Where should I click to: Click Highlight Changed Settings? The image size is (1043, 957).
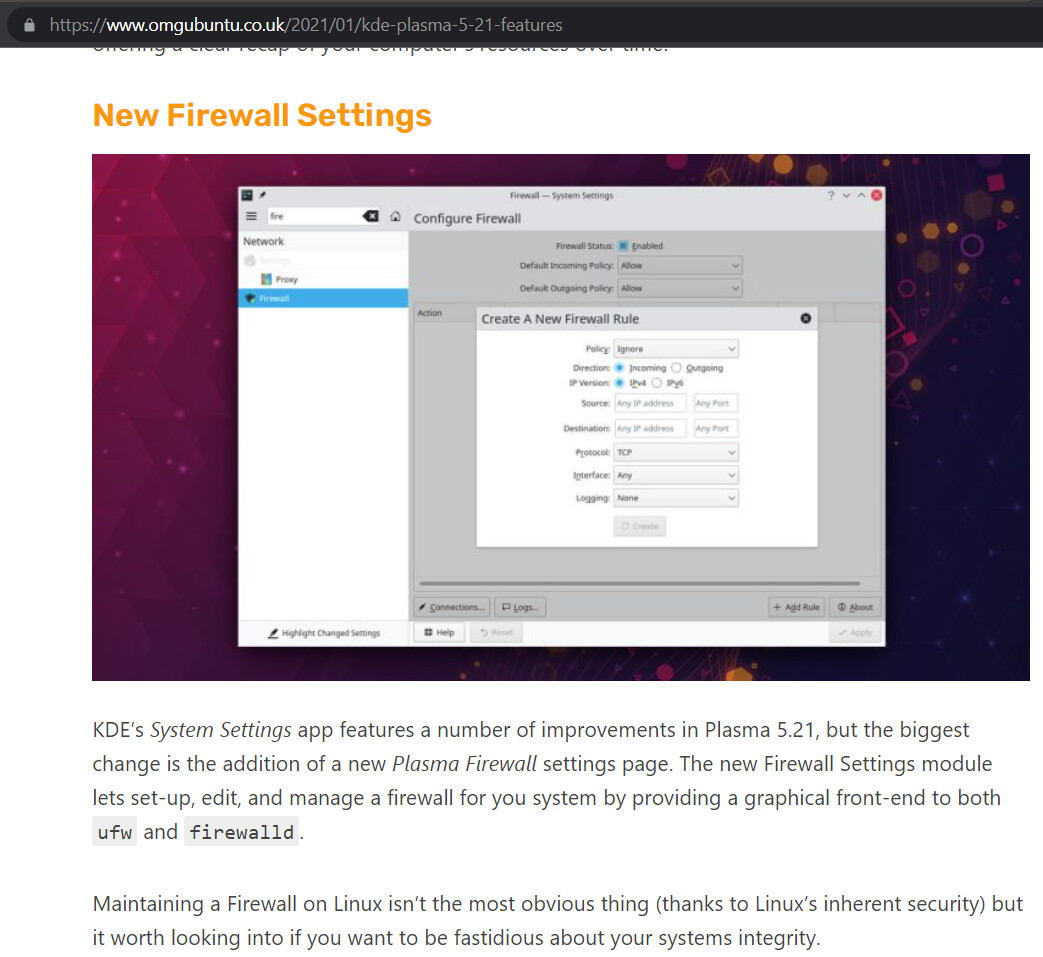coord(324,633)
